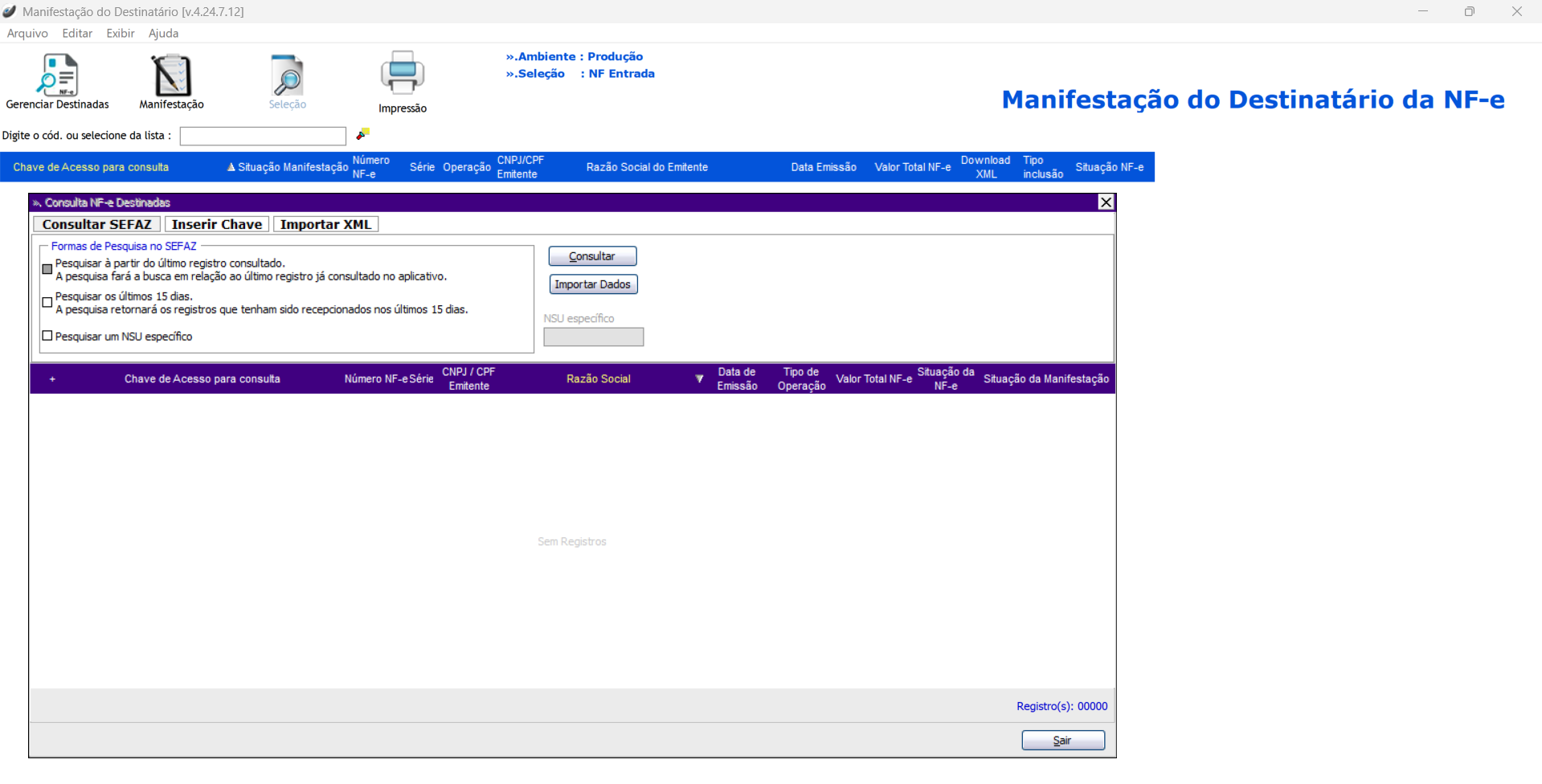Open the Arquivo menu

point(27,33)
